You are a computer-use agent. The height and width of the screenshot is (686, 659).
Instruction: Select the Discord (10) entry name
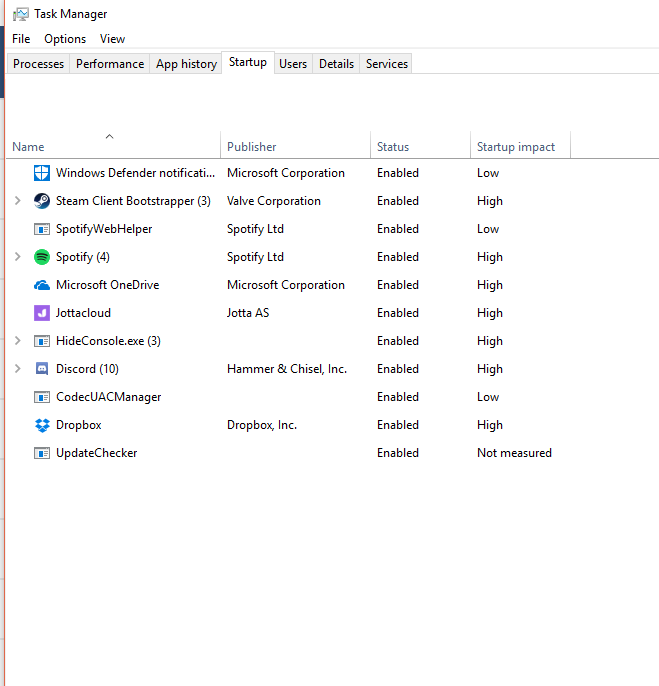tap(87, 369)
